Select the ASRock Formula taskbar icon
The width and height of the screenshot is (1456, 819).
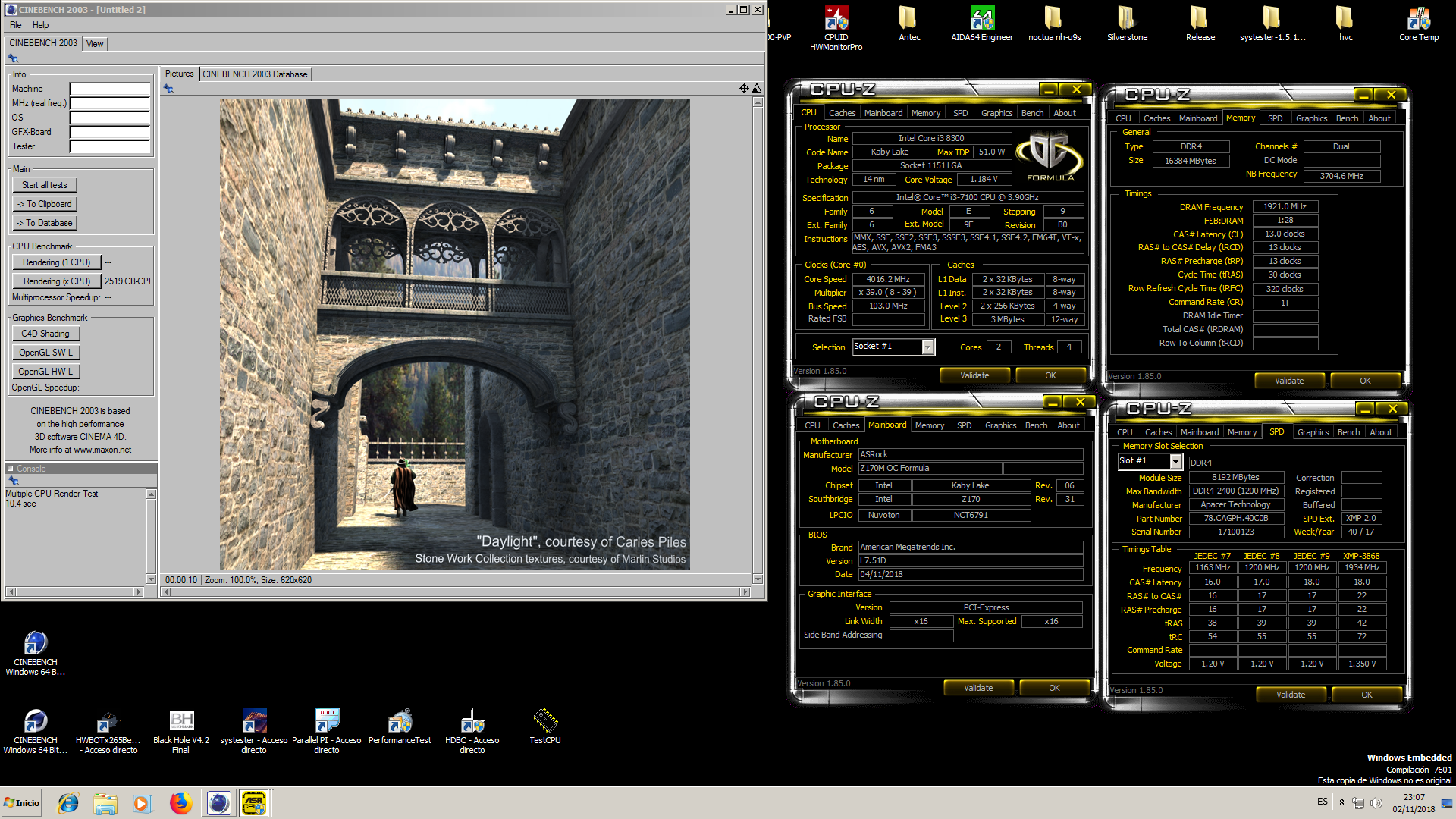tap(255, 803)
